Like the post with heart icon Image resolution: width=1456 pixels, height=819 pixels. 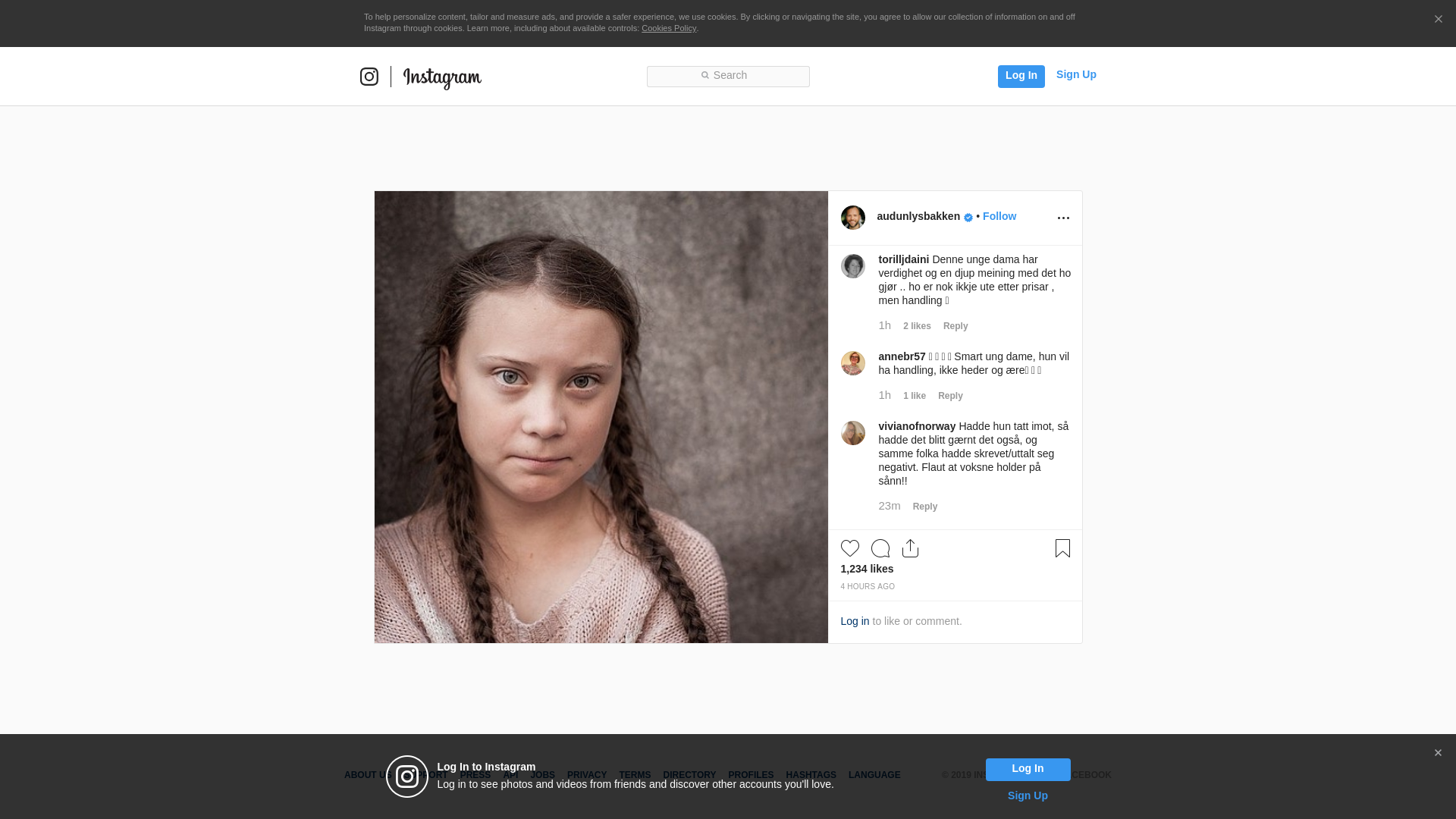tap(850, 548)
